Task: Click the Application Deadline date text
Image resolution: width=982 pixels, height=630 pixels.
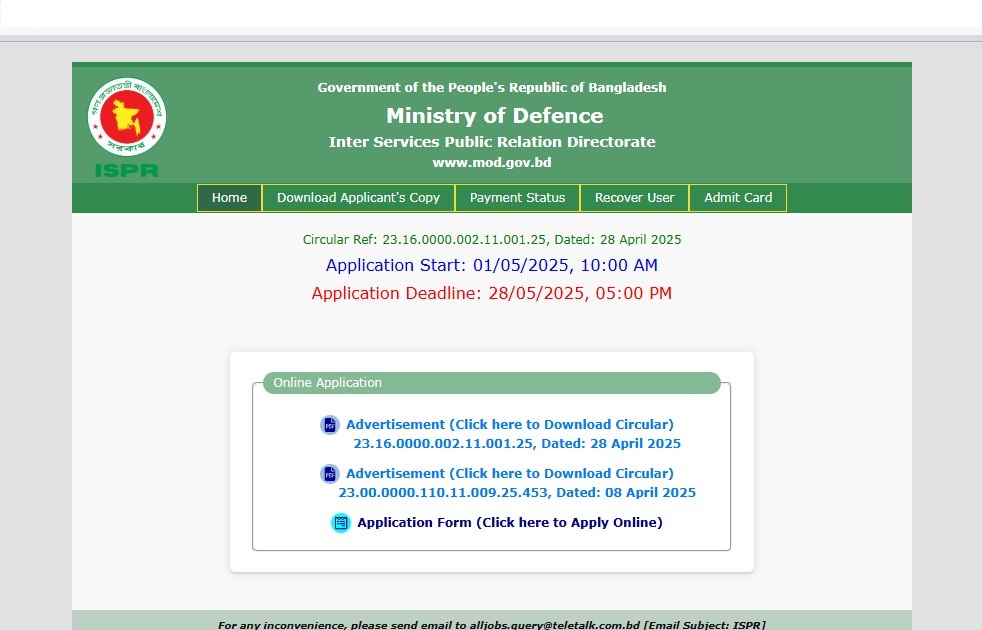Action: (x=492, y=293)
